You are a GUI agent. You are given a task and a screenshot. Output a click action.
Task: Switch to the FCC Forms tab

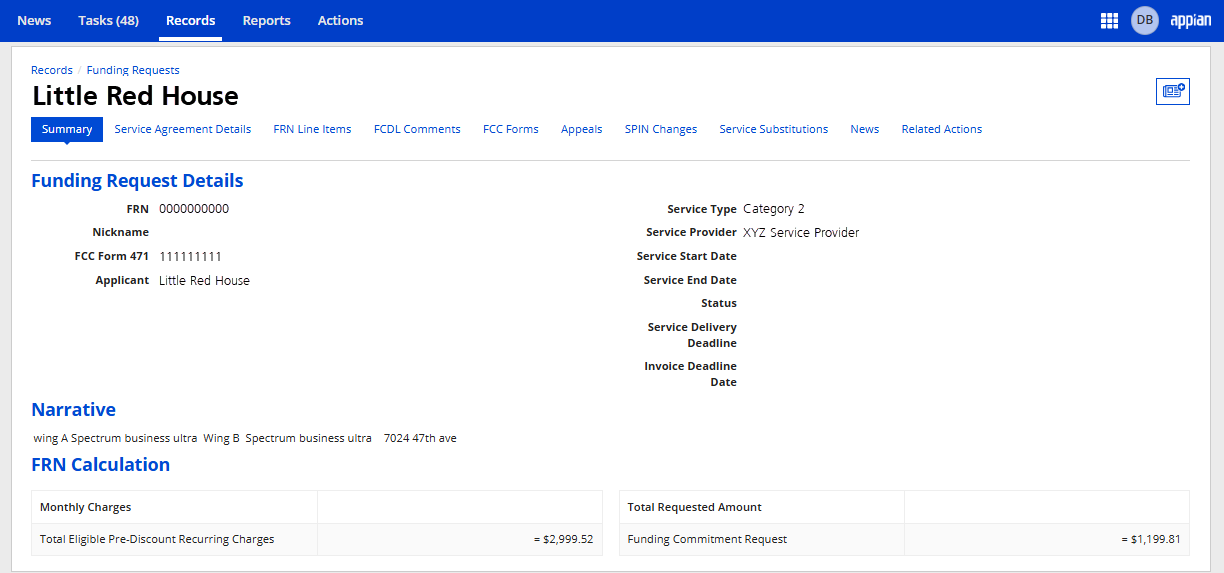click(x=511, y=129)
